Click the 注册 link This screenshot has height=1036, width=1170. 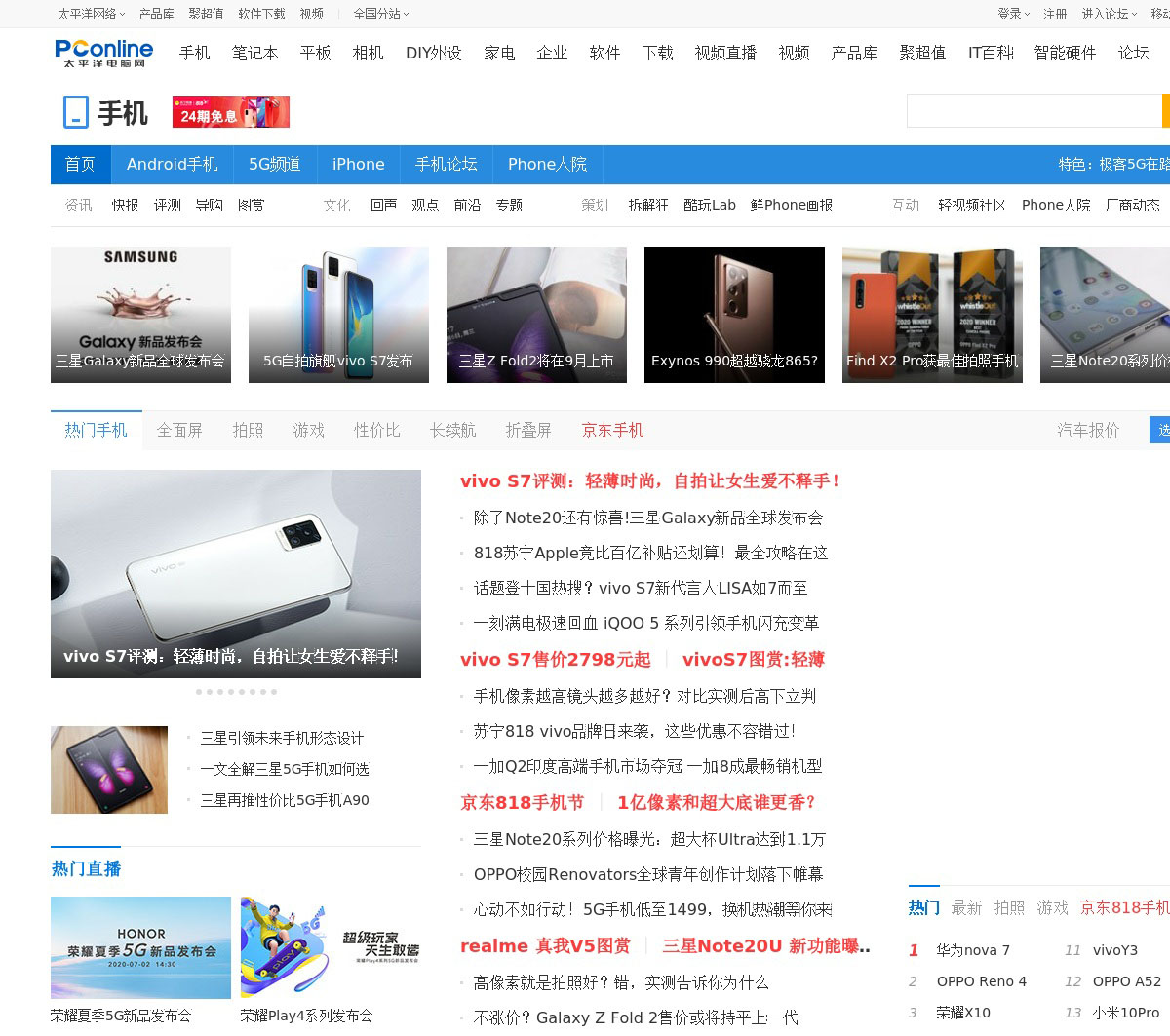click(x=1056, y=14)
